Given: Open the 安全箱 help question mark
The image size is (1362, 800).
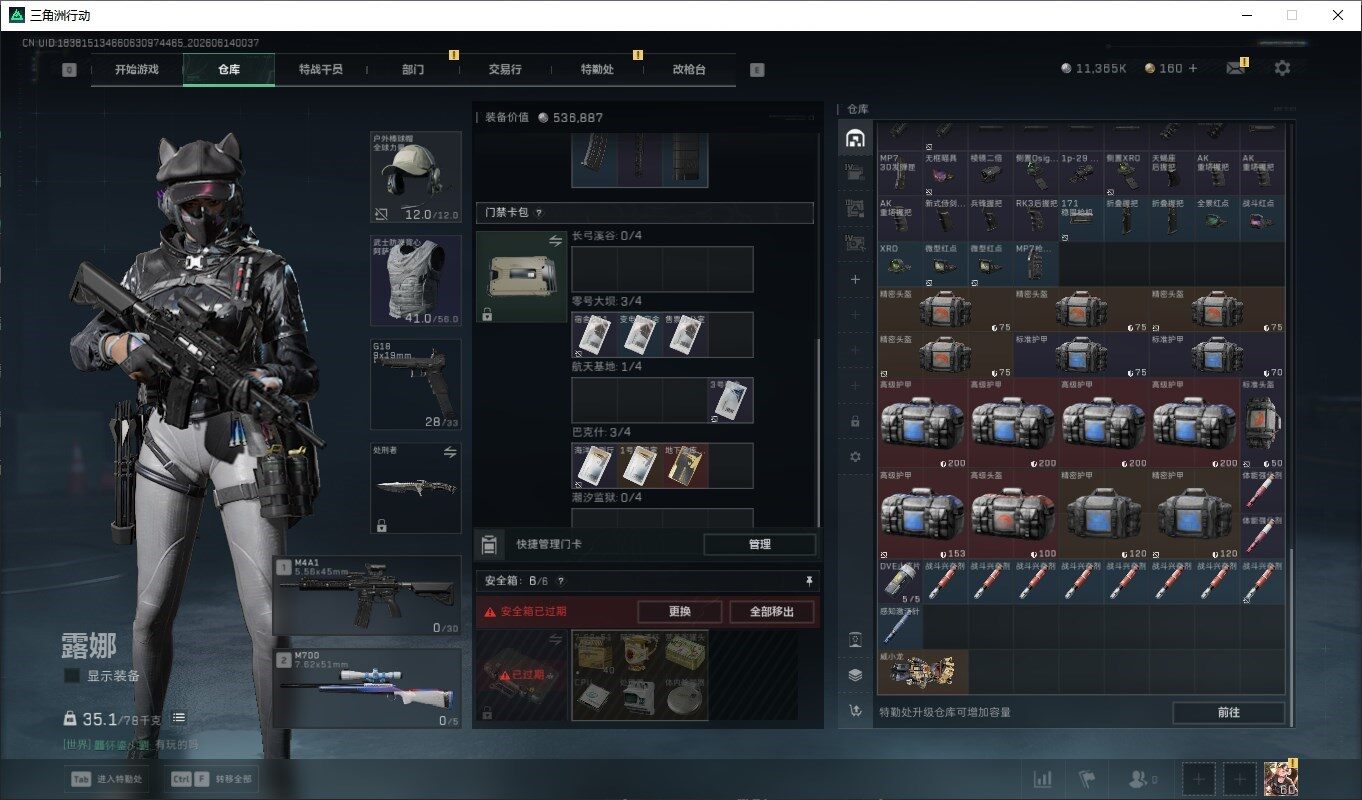Looking at the screenshot, I should tap(560, 581).
